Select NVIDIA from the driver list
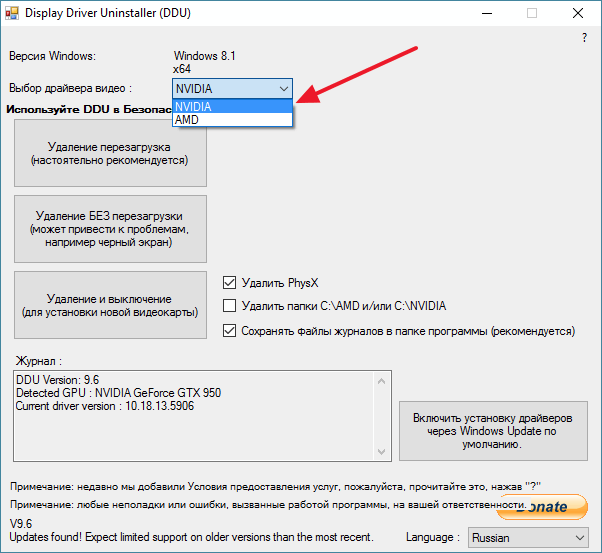The width and height of the screenshot is (602, 553). click(232, 106)
